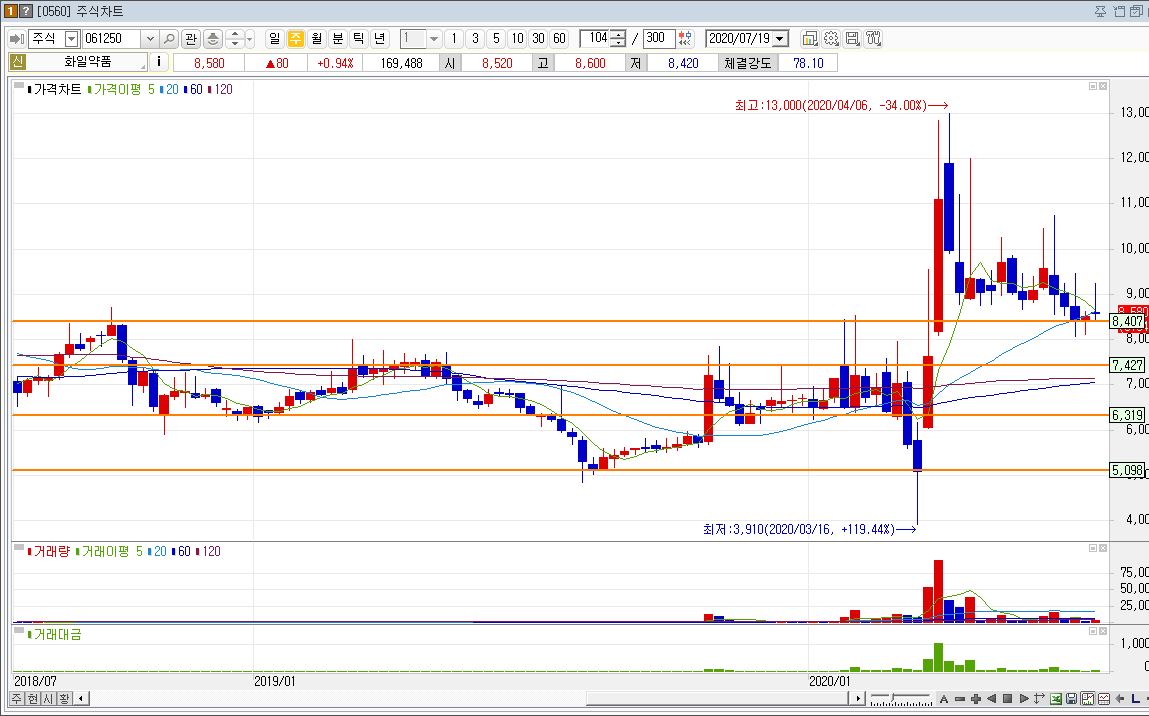
Task: Choose the 1 interval preset button
Action: [454, 39]
